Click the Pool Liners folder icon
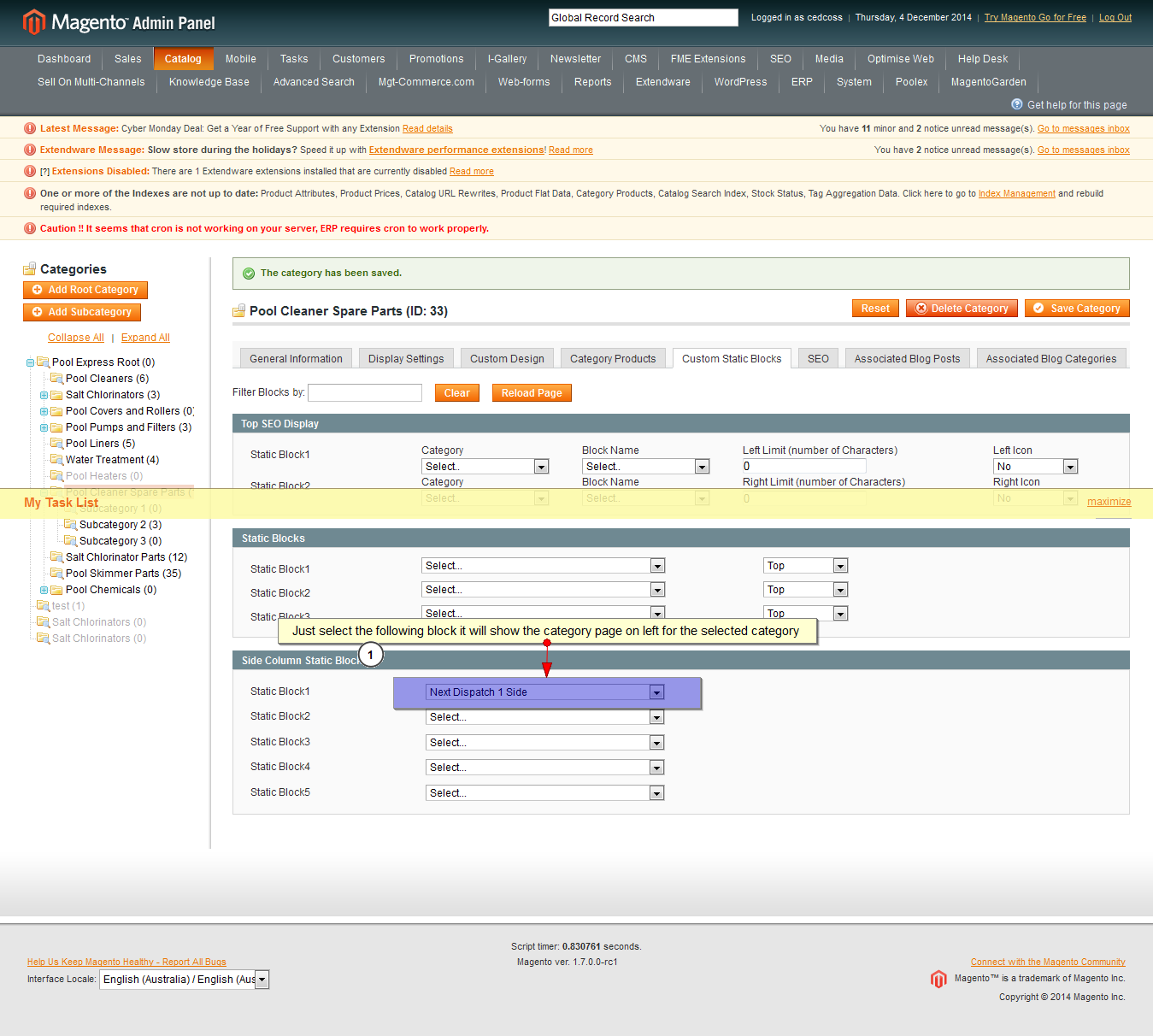This screenshot has height=1036, width=1153. (x=57, y=443)
